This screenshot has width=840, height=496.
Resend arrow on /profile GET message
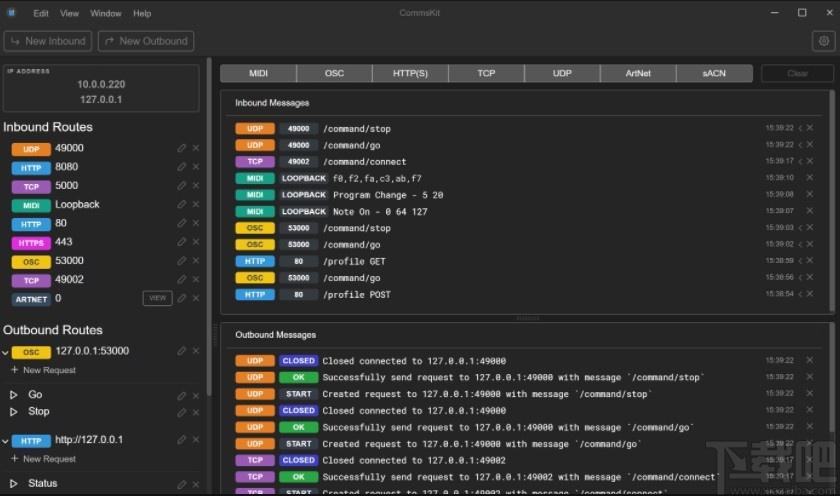[800, 261]
